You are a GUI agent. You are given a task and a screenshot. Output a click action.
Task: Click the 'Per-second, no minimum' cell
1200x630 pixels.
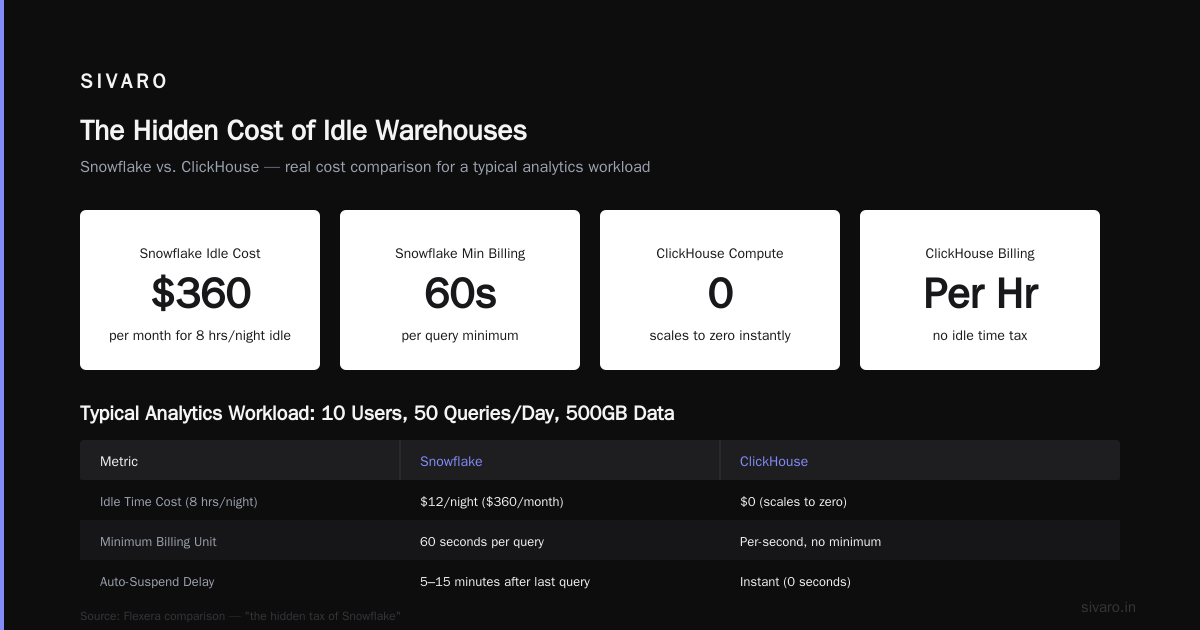click(x=811, y=542)
